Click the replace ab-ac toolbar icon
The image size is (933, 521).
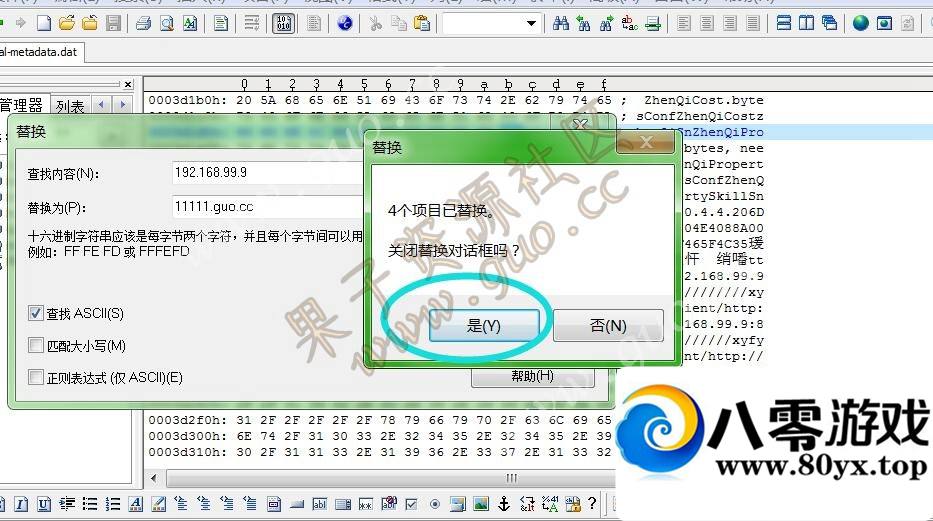(630, 23)
